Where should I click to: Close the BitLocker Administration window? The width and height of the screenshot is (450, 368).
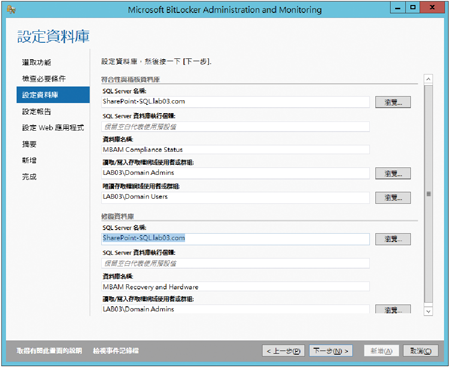tap(432, 8)
